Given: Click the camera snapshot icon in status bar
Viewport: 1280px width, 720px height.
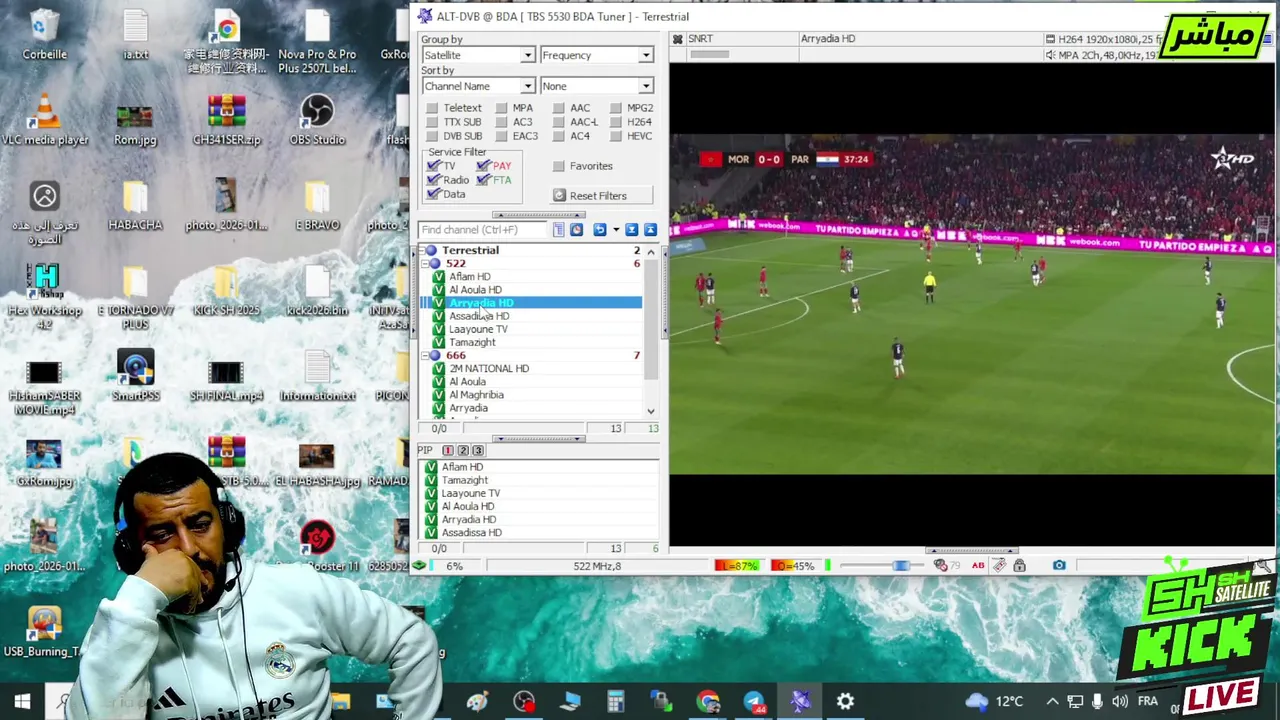Looking at the screenshot, I should (x=1059, y=566).
